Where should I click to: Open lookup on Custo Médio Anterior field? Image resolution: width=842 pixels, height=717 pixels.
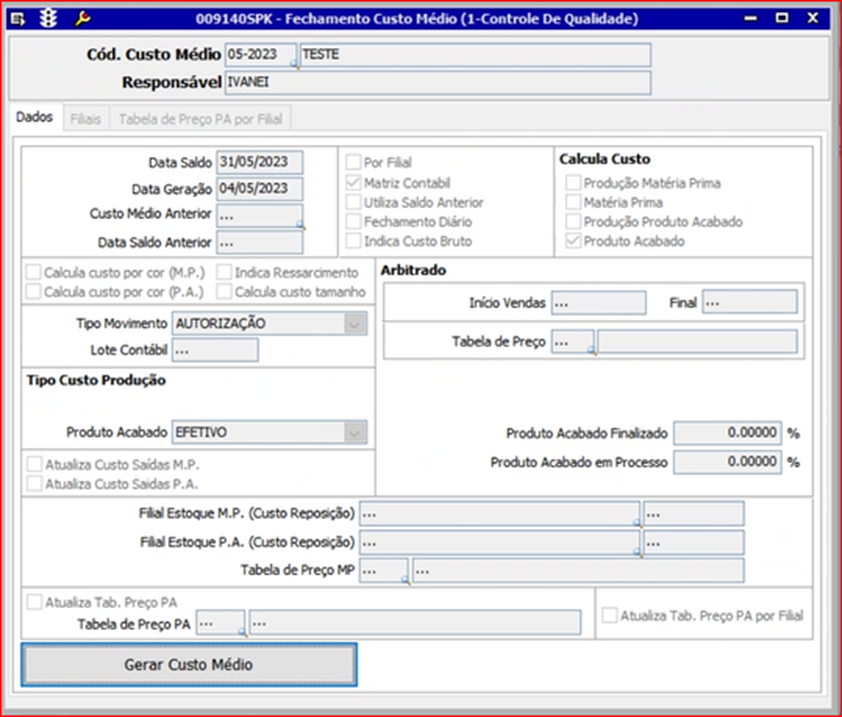(x=299, y=226)
